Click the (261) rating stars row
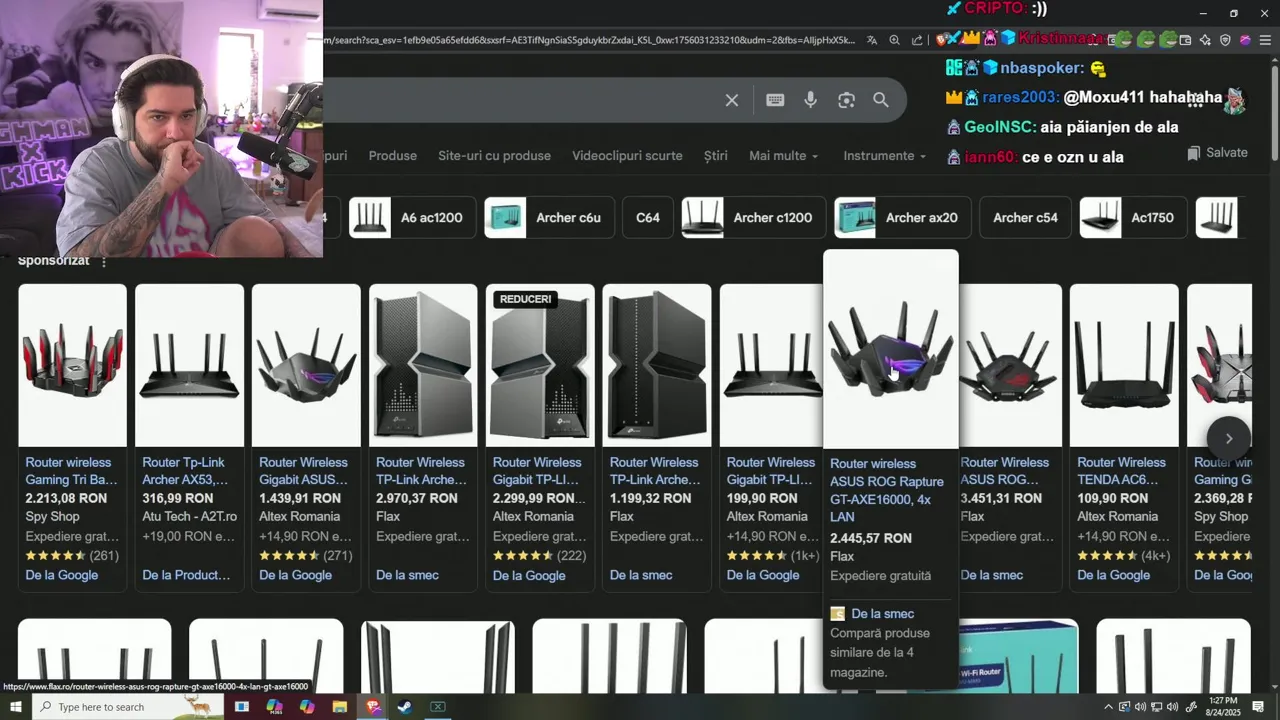Viewport: 1280px width, 720px height. coord(72,556)
